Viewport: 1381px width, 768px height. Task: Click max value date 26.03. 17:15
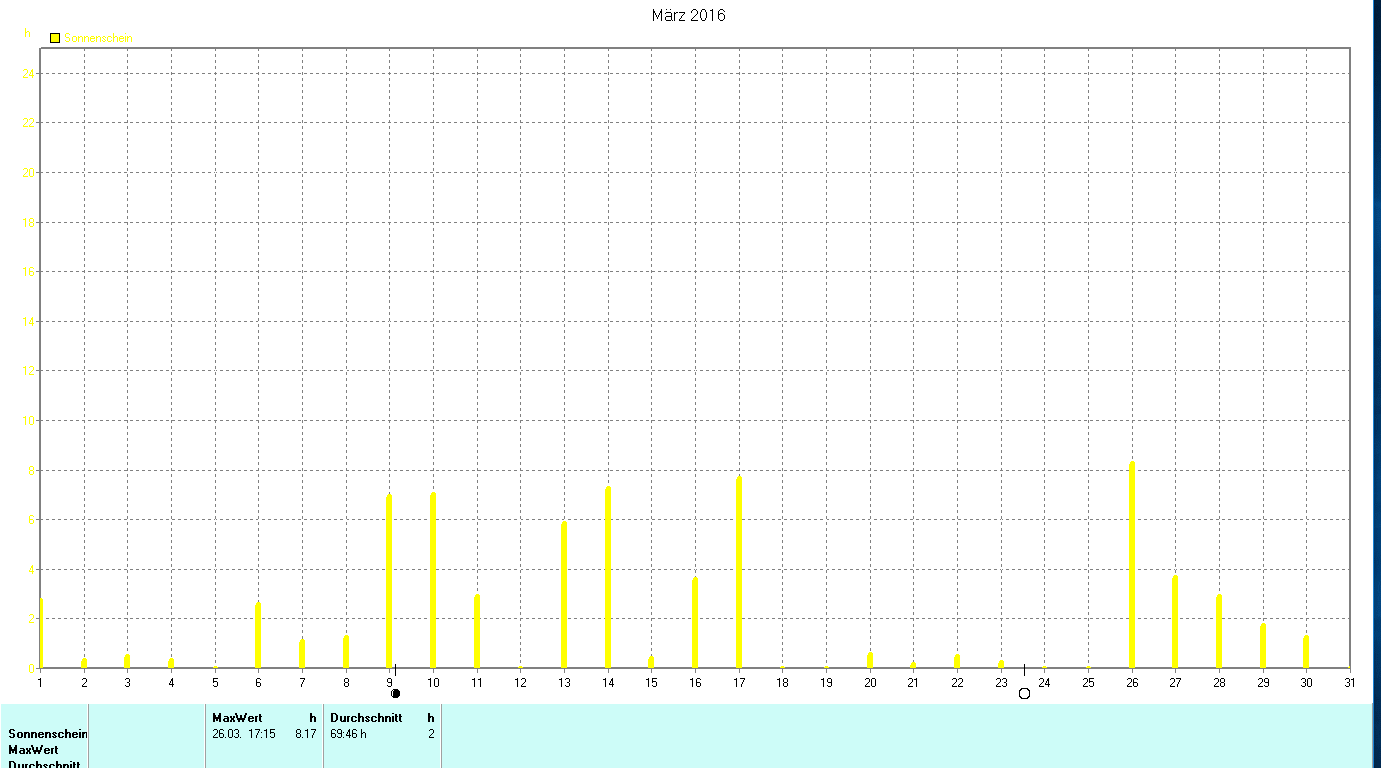point(244,734)
